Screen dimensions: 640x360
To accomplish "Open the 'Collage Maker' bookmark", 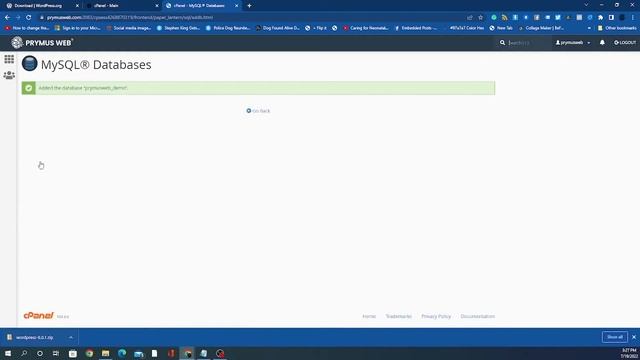I will point(541,28).
